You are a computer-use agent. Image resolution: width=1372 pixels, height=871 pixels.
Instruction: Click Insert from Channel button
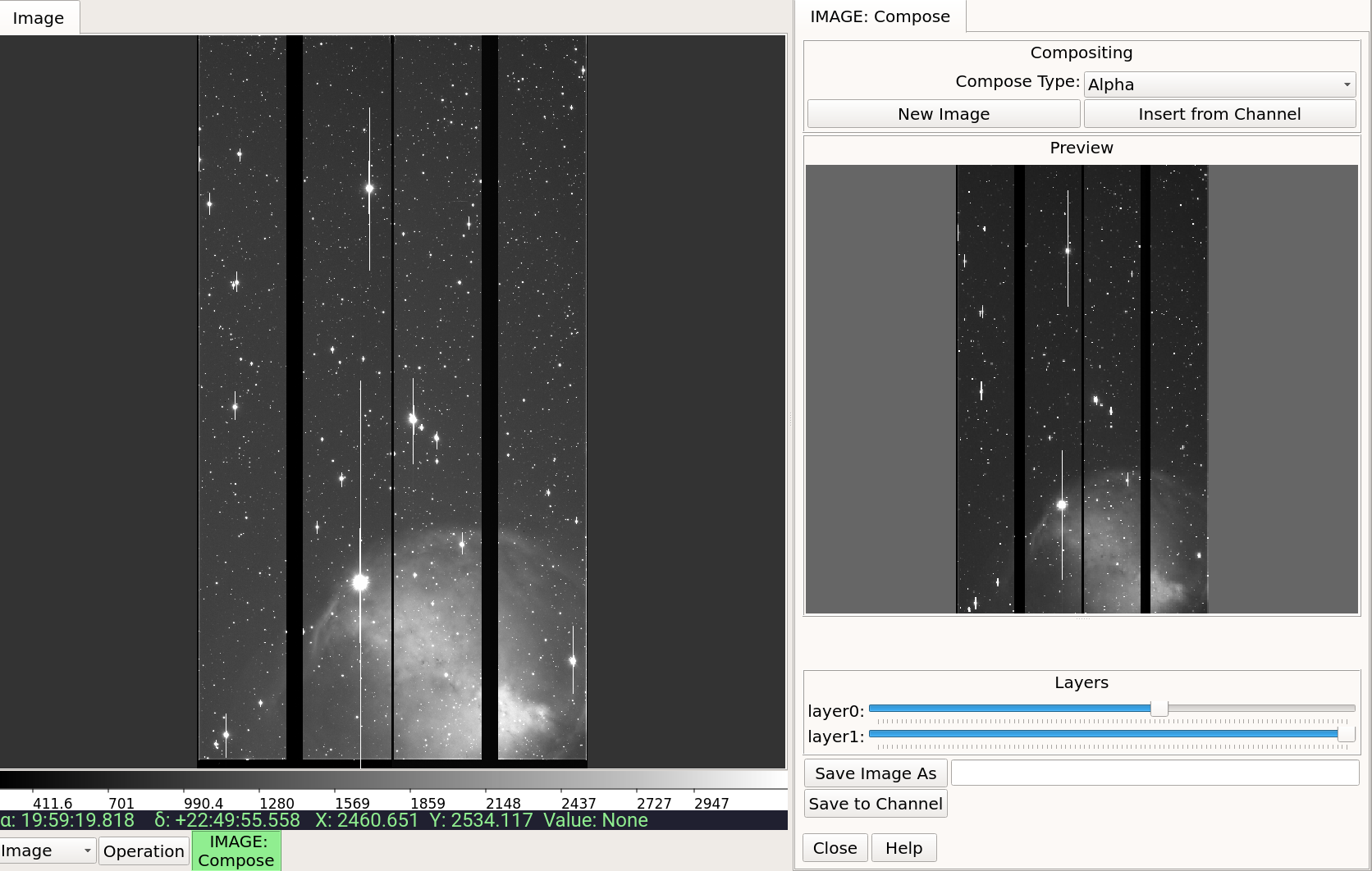[x=1219, y=114]
